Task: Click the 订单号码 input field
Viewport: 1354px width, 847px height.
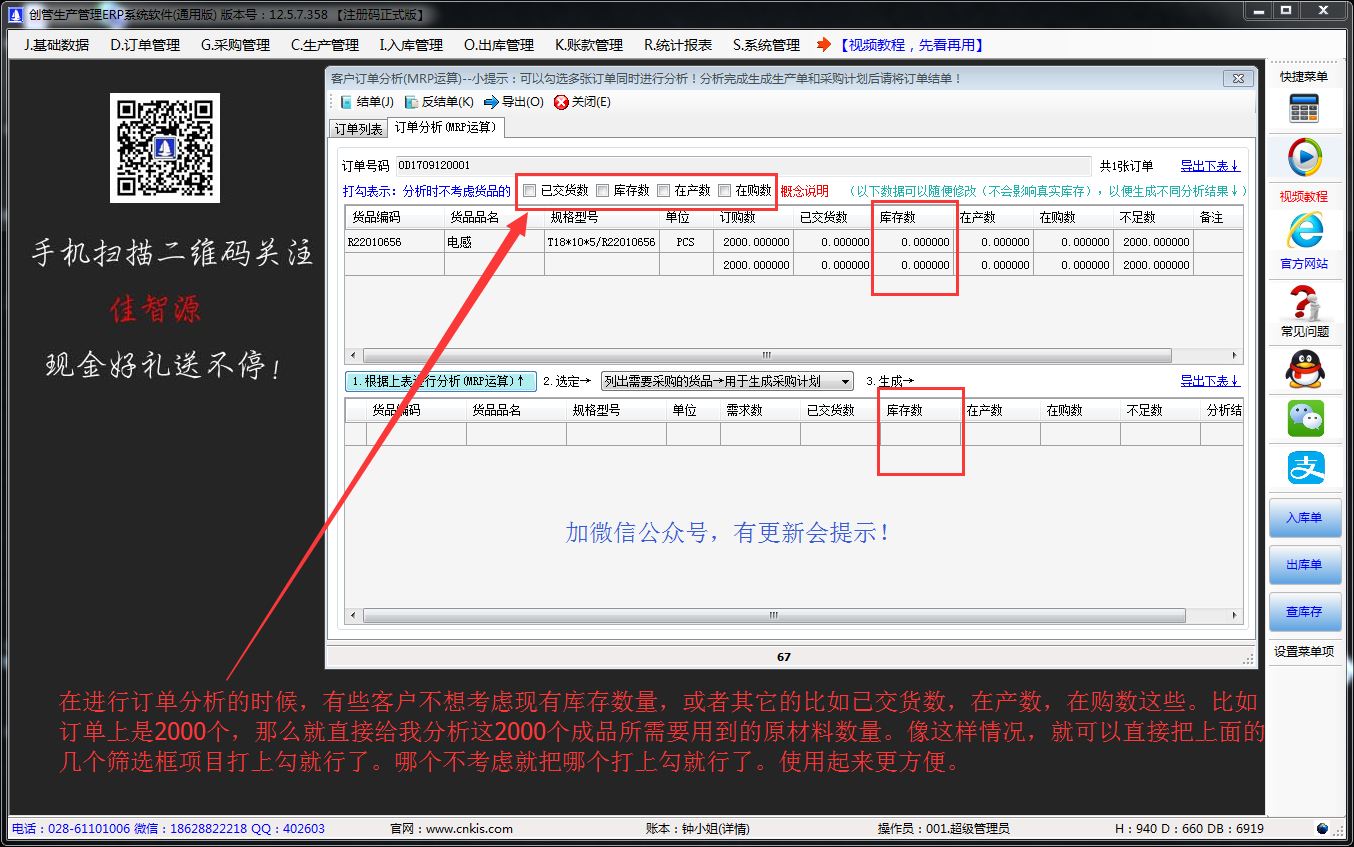Action: (x=742, y=166)
